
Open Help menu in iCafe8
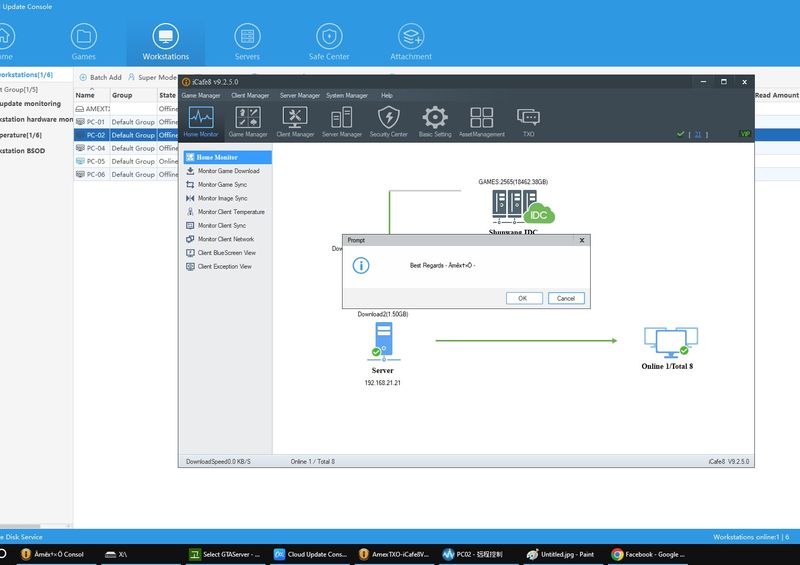click(387, 95)
